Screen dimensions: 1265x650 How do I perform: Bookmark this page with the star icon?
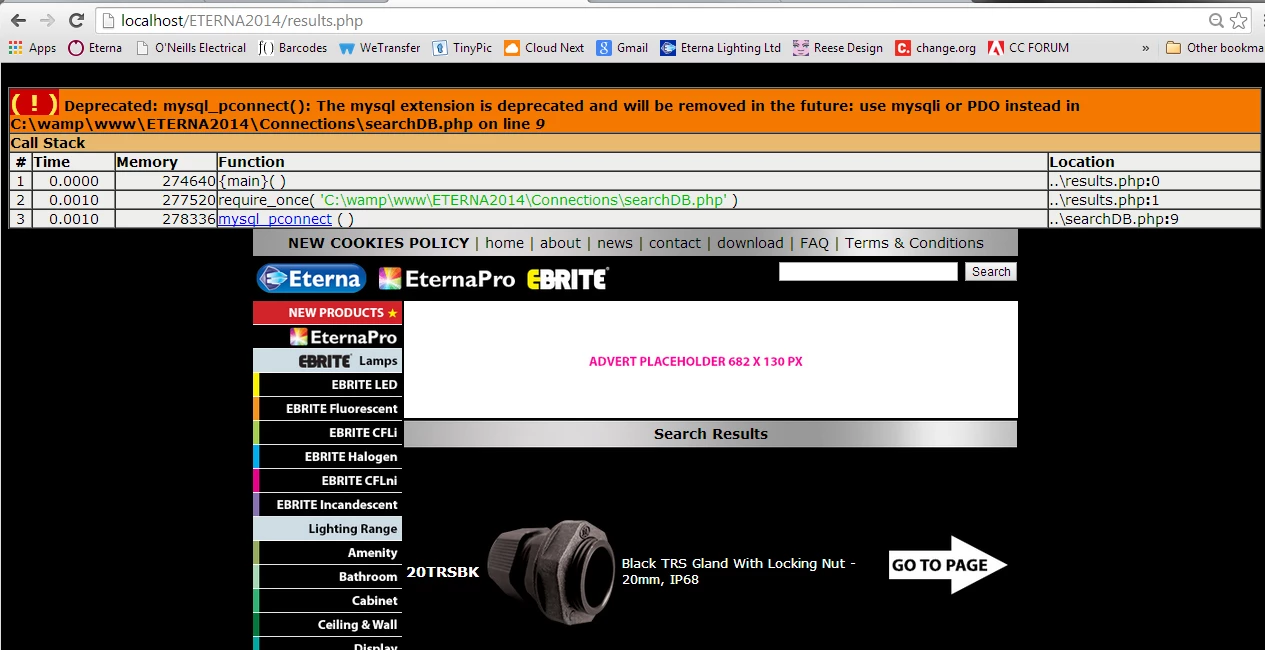1239,20
